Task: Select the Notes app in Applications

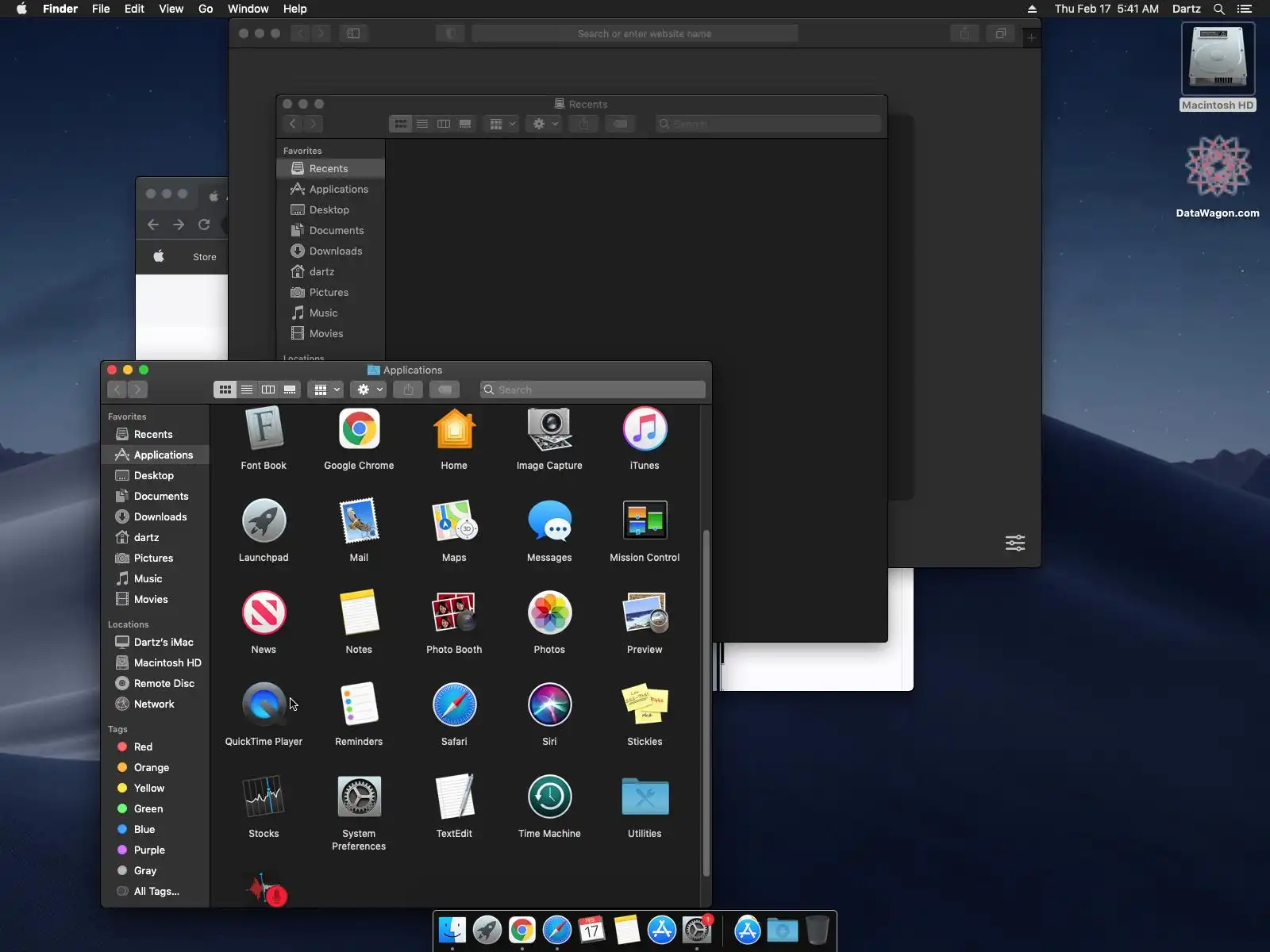Action: coord(359,613)
